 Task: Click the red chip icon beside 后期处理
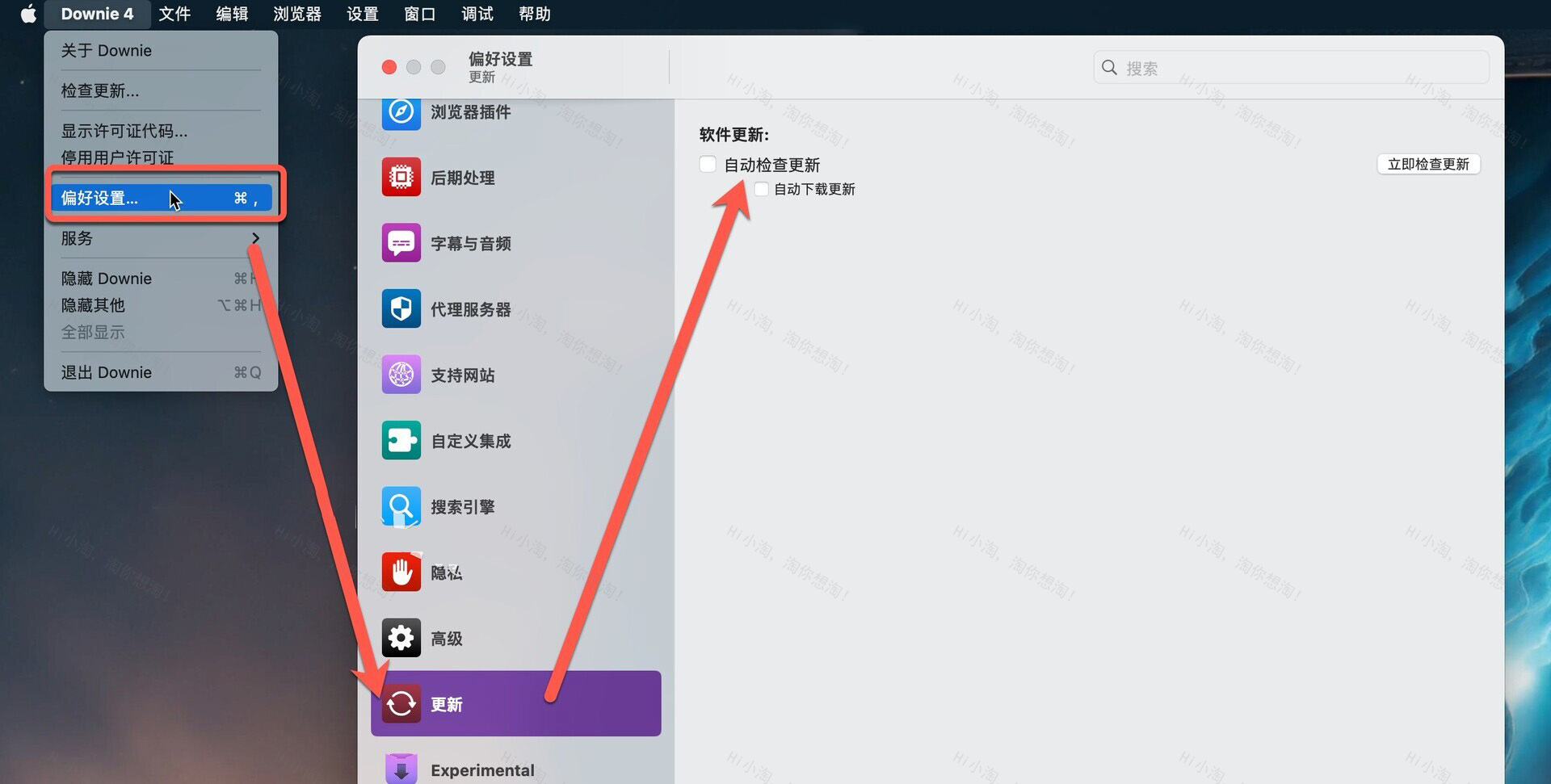click(401, 177)
